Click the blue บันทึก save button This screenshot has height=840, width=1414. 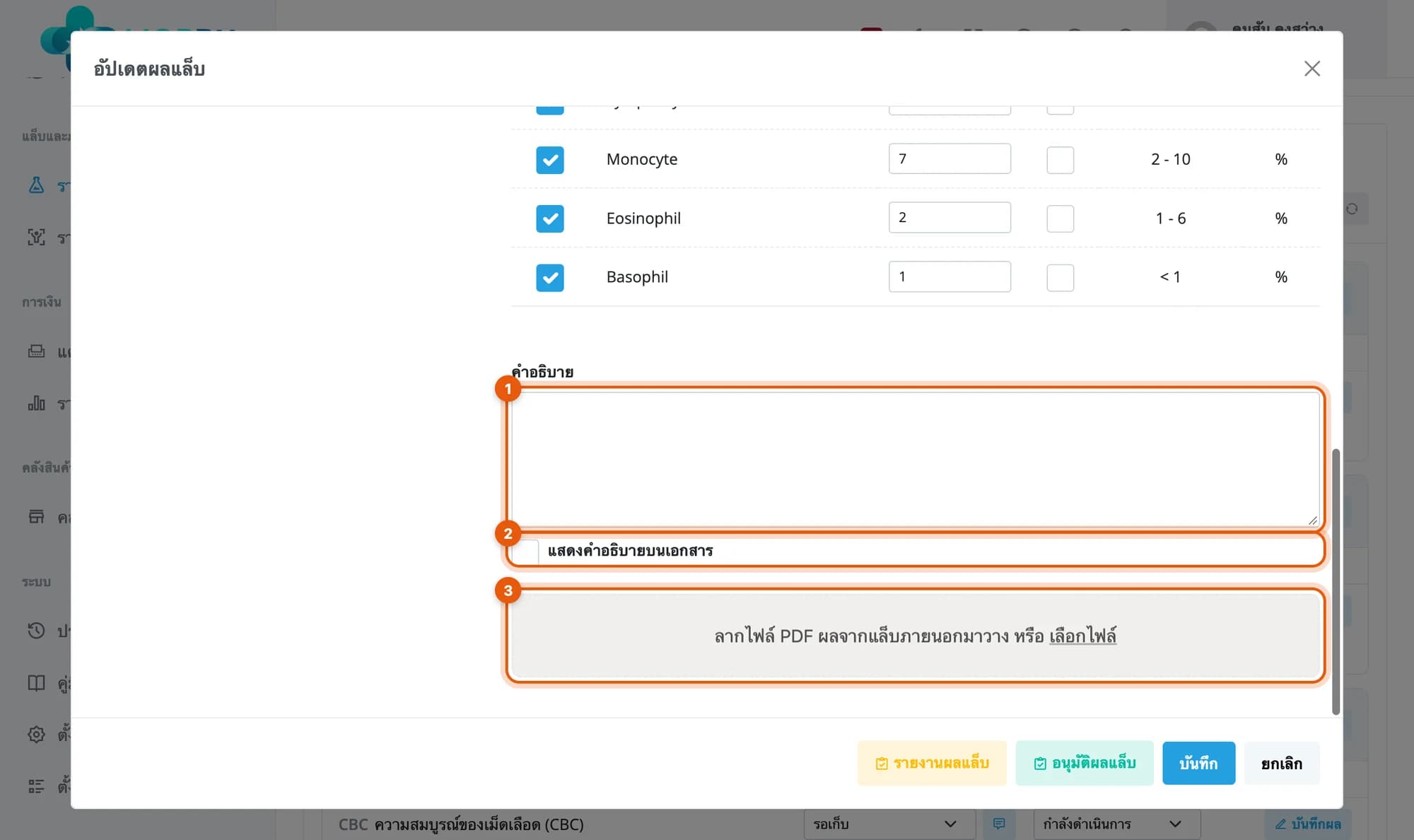(x=1198, y=763)
